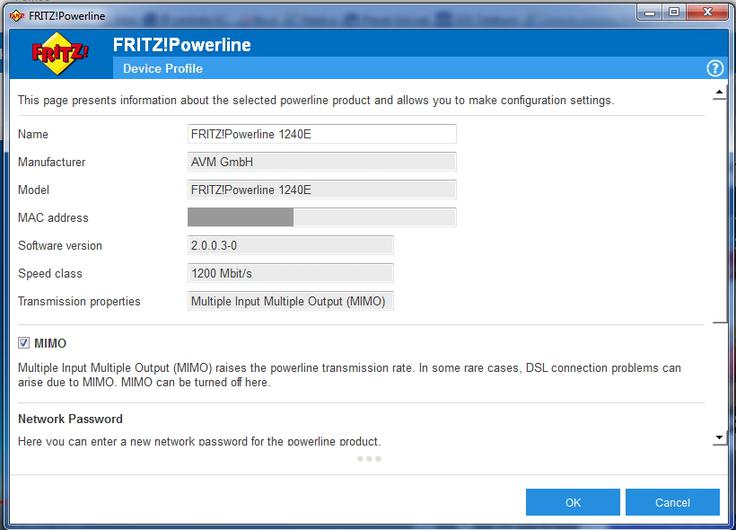Edit the Name input field

coord(322,134)
